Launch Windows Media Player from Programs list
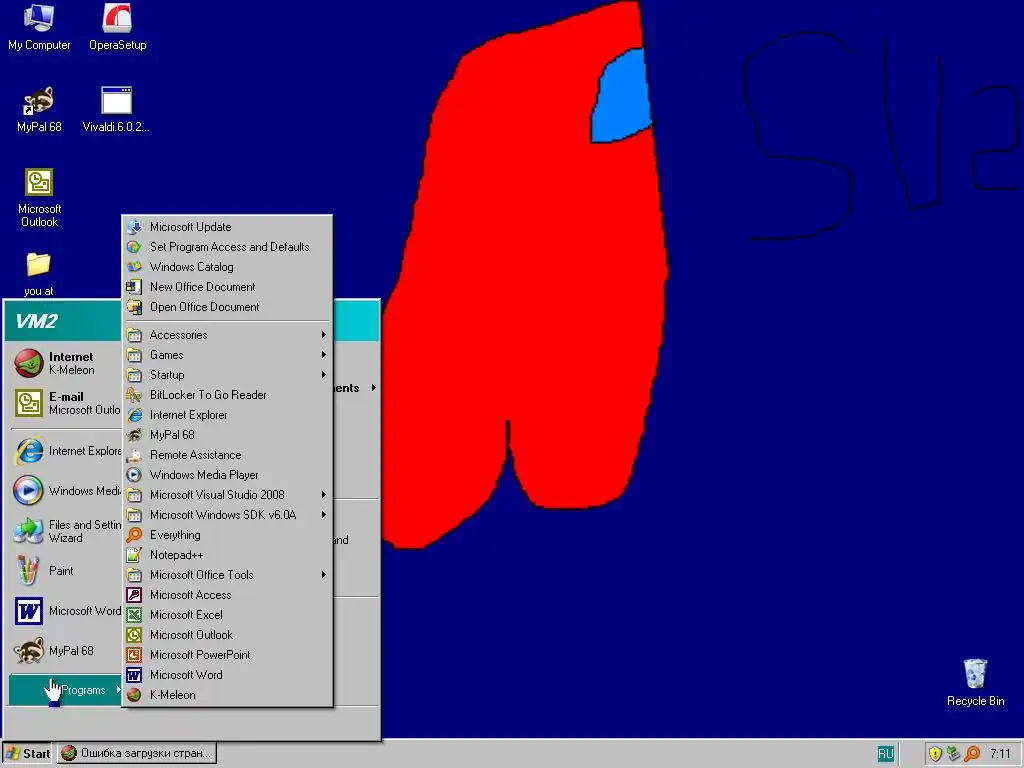1024x768 pixels. point(228,475)
